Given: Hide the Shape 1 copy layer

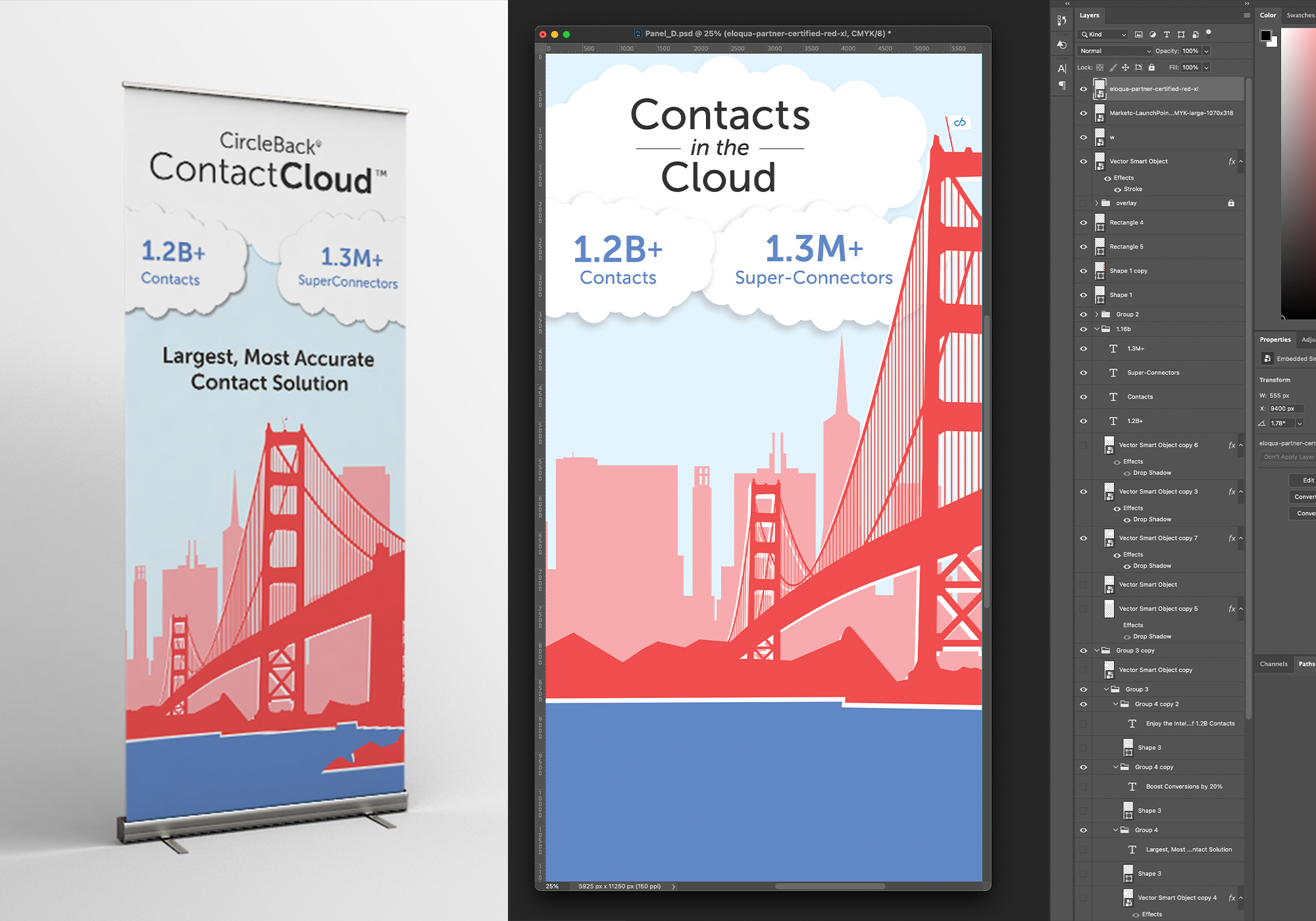Looking at the screenshot, I should [1083, 271].
